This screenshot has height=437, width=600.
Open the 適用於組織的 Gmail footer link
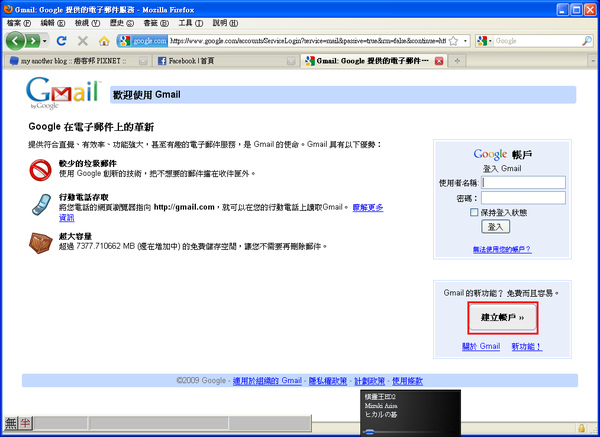267,381
